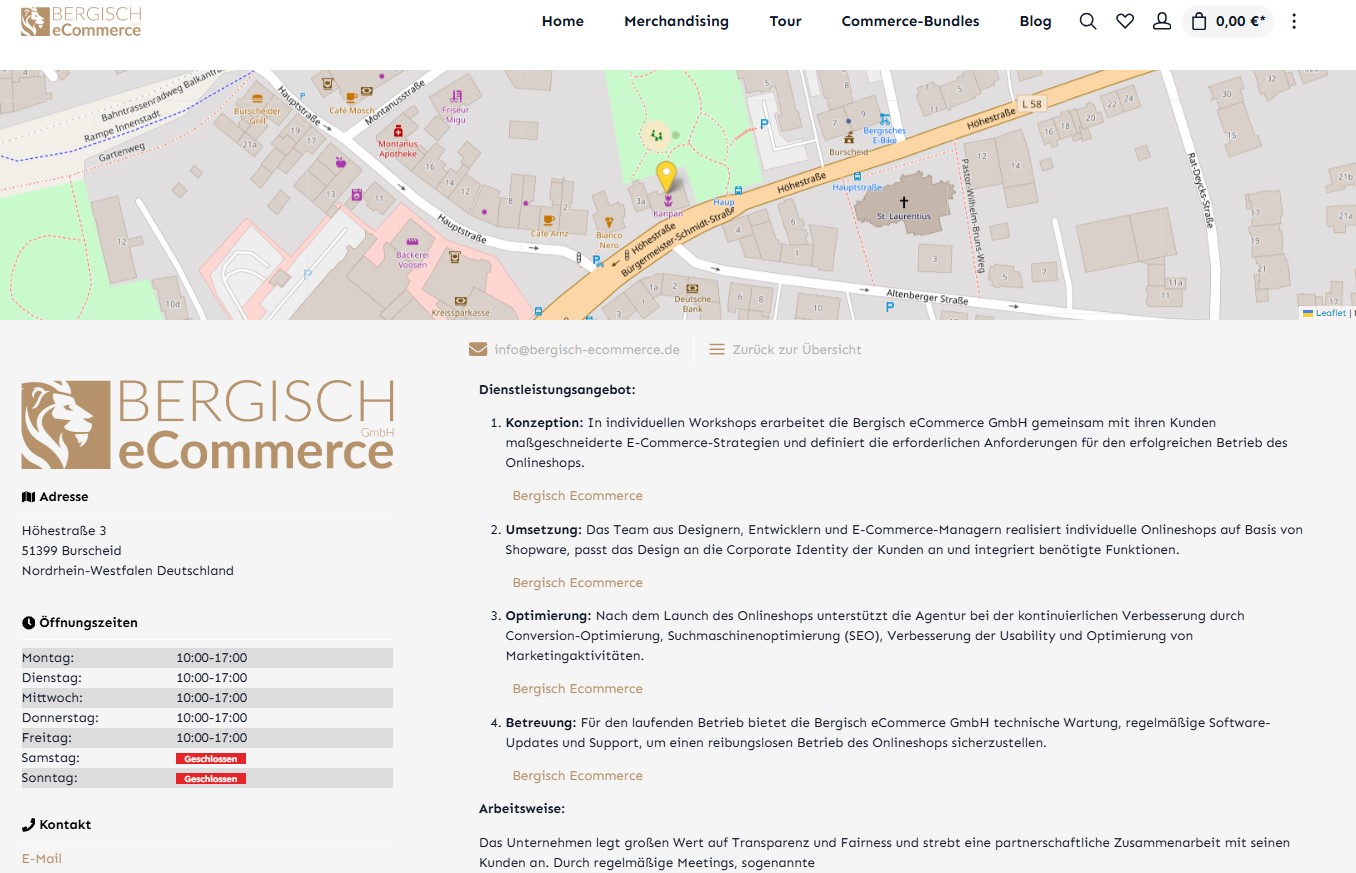Click the Bäckerei Voosen map marker
Screen dimensions: 1356x873
tap(411, 242)
